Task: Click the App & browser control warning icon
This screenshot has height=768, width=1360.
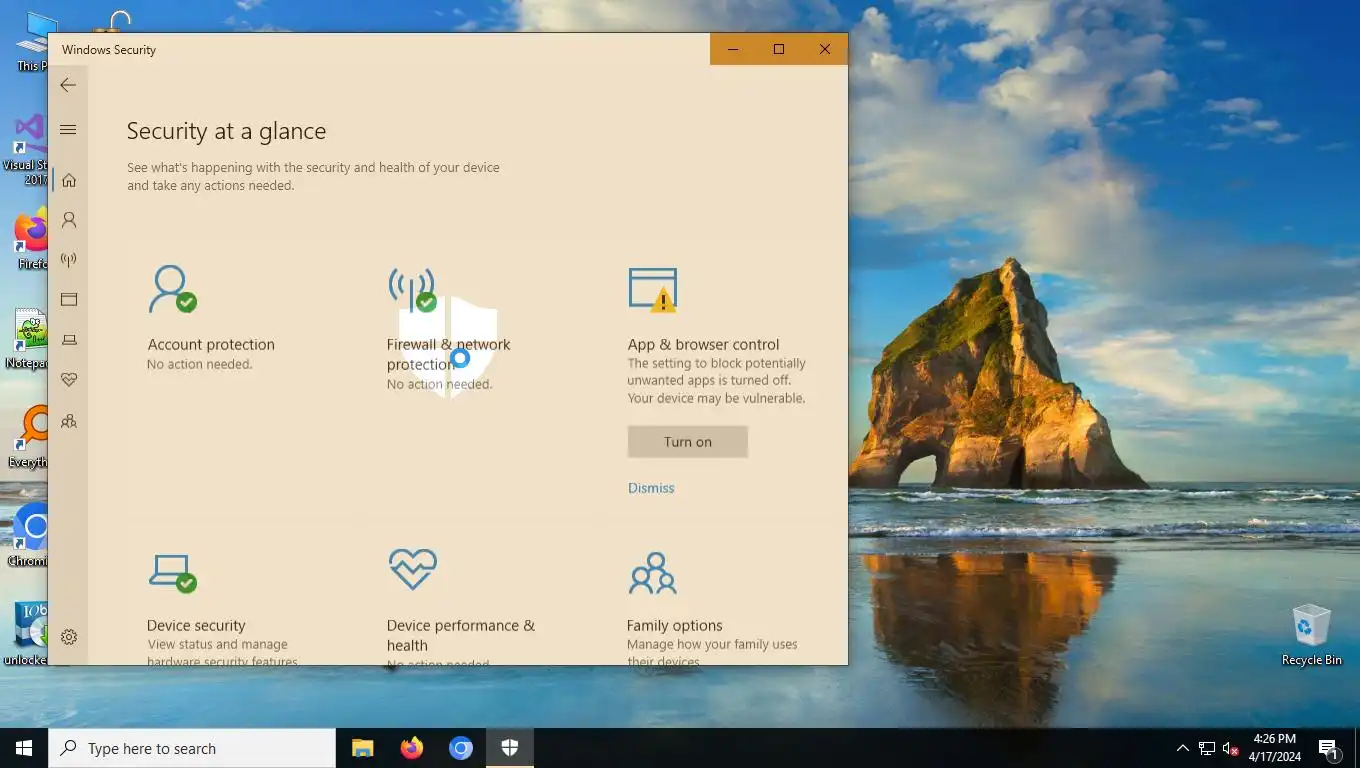Action: click(x=653, y=289)
